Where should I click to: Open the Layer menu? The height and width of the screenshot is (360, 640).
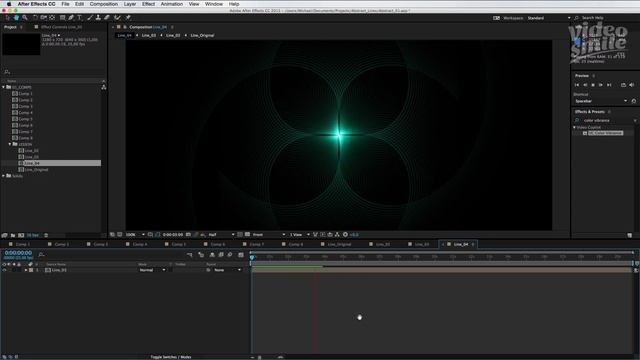pyautogui.click(x=130, y=4)
